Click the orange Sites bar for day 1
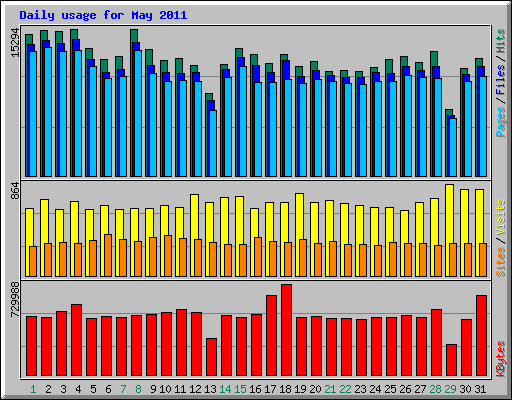 (33, 261)
